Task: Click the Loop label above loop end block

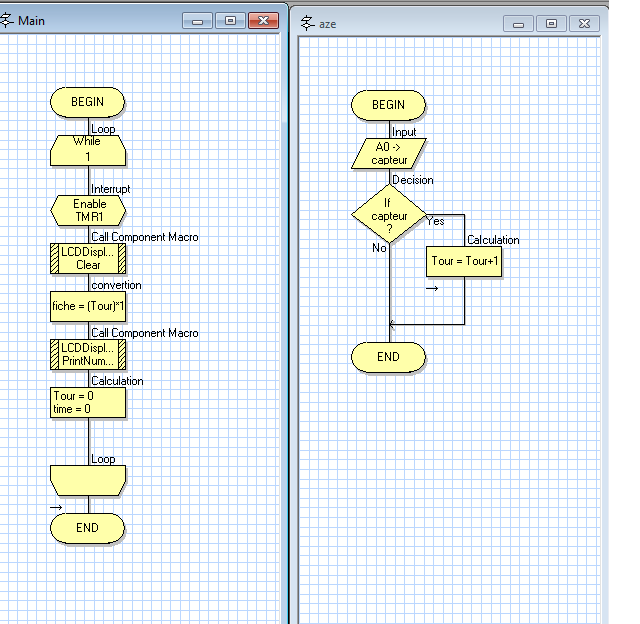Action: 103,460
